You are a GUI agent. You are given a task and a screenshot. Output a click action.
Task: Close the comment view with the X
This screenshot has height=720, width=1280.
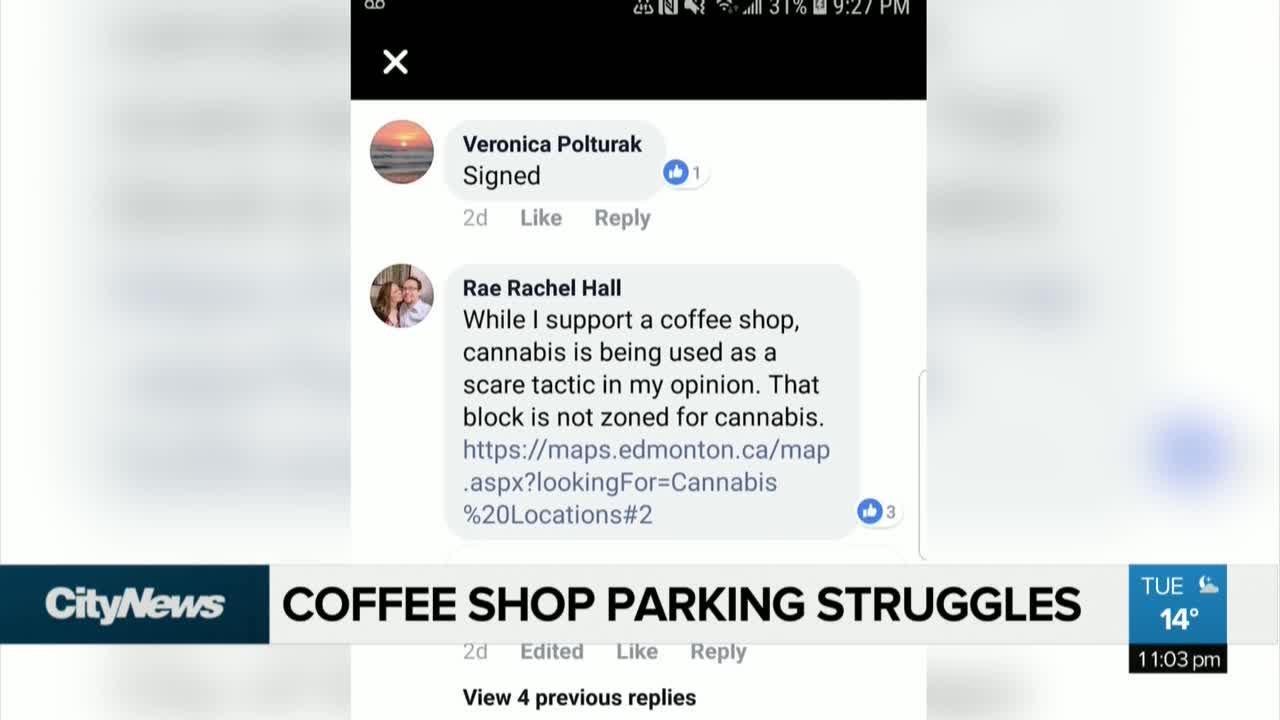pyautogui.click(x=395, y=62)
